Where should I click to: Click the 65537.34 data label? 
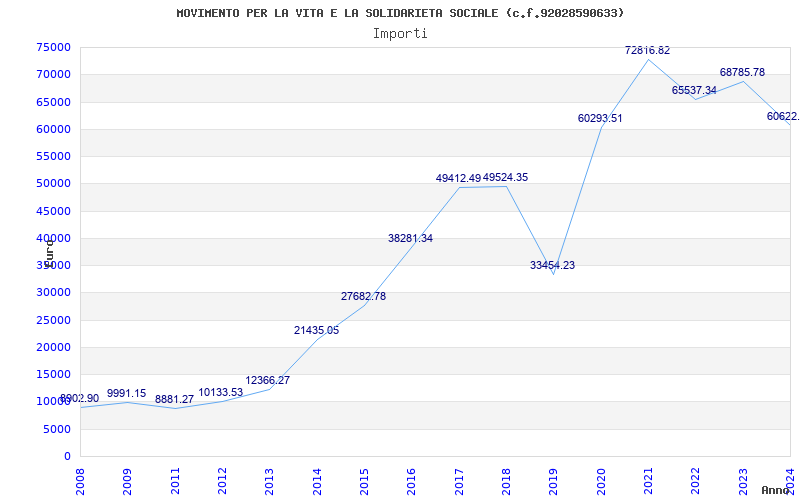point(694,90)
